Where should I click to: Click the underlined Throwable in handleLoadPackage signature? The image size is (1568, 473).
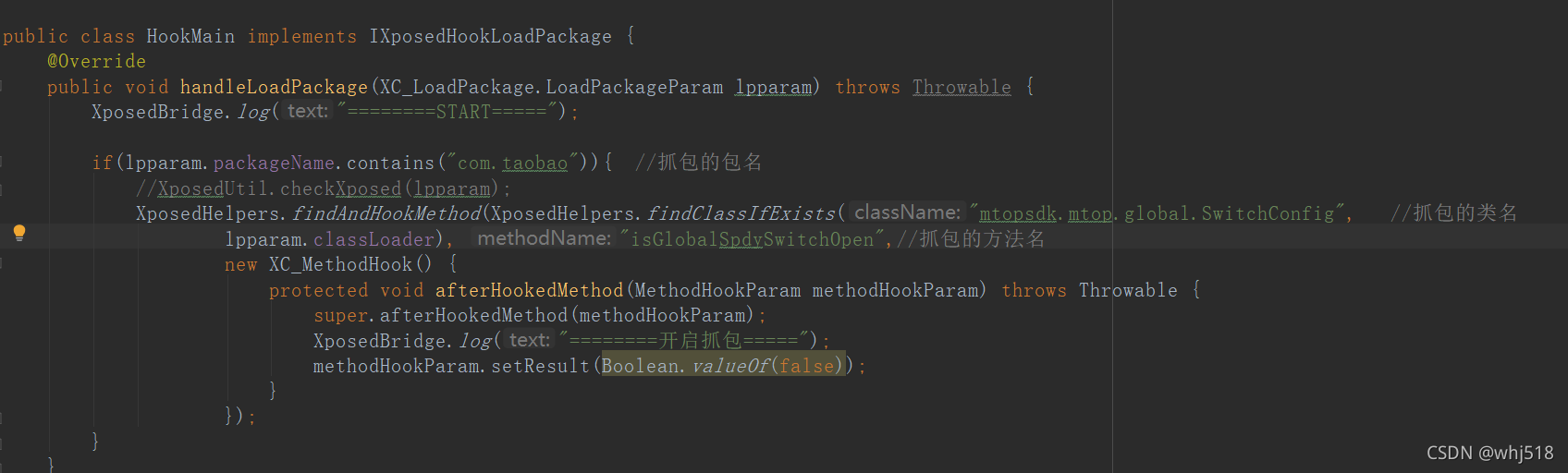coord(962,87)
